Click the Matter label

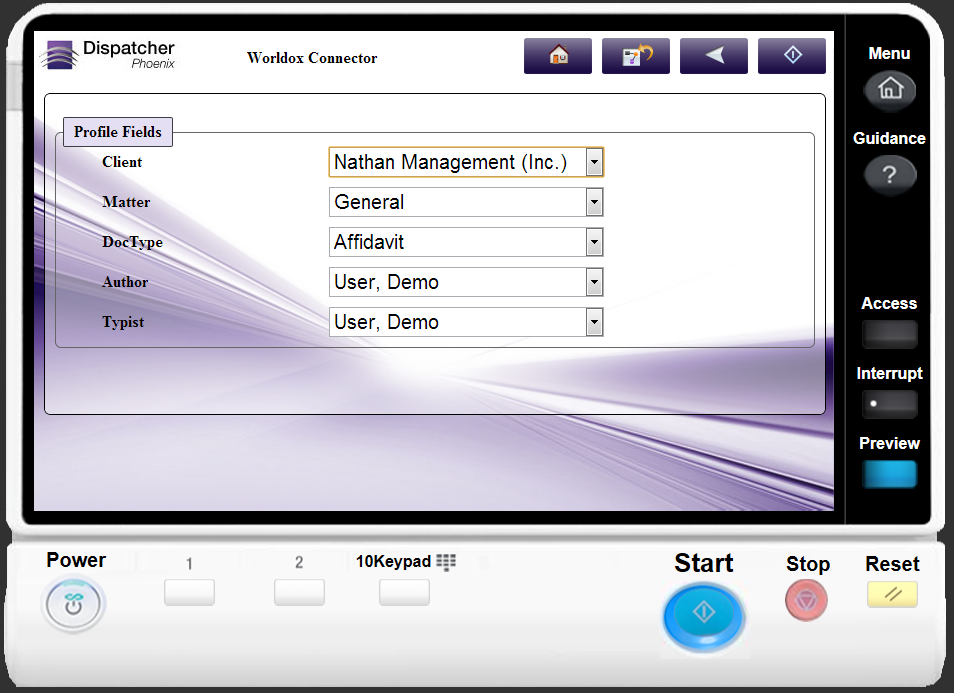[x=126, y=202]
